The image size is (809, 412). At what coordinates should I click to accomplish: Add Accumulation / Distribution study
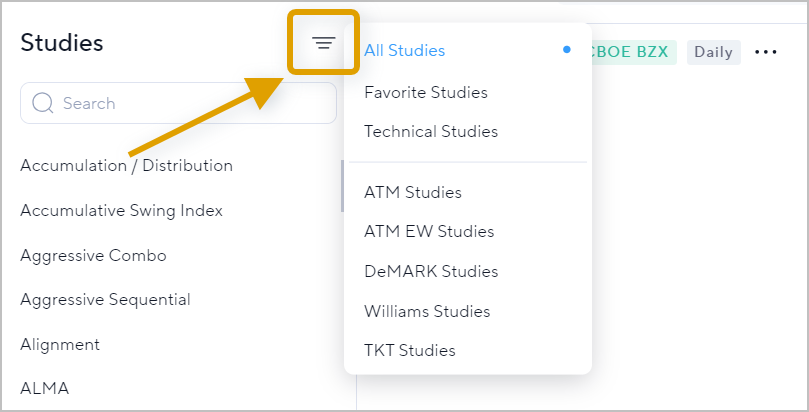tap(126, 166)
